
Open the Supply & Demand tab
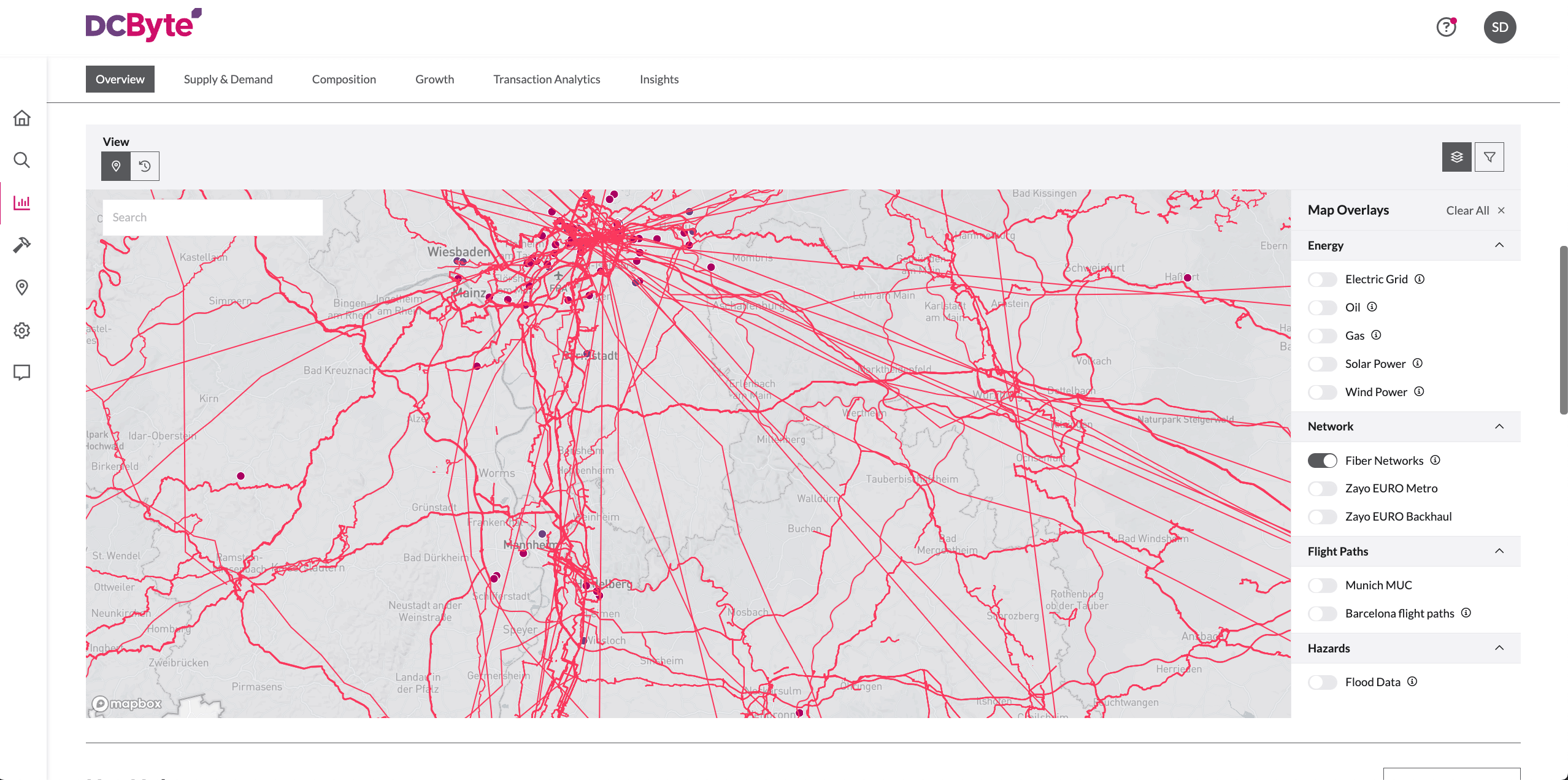[228, 78]
